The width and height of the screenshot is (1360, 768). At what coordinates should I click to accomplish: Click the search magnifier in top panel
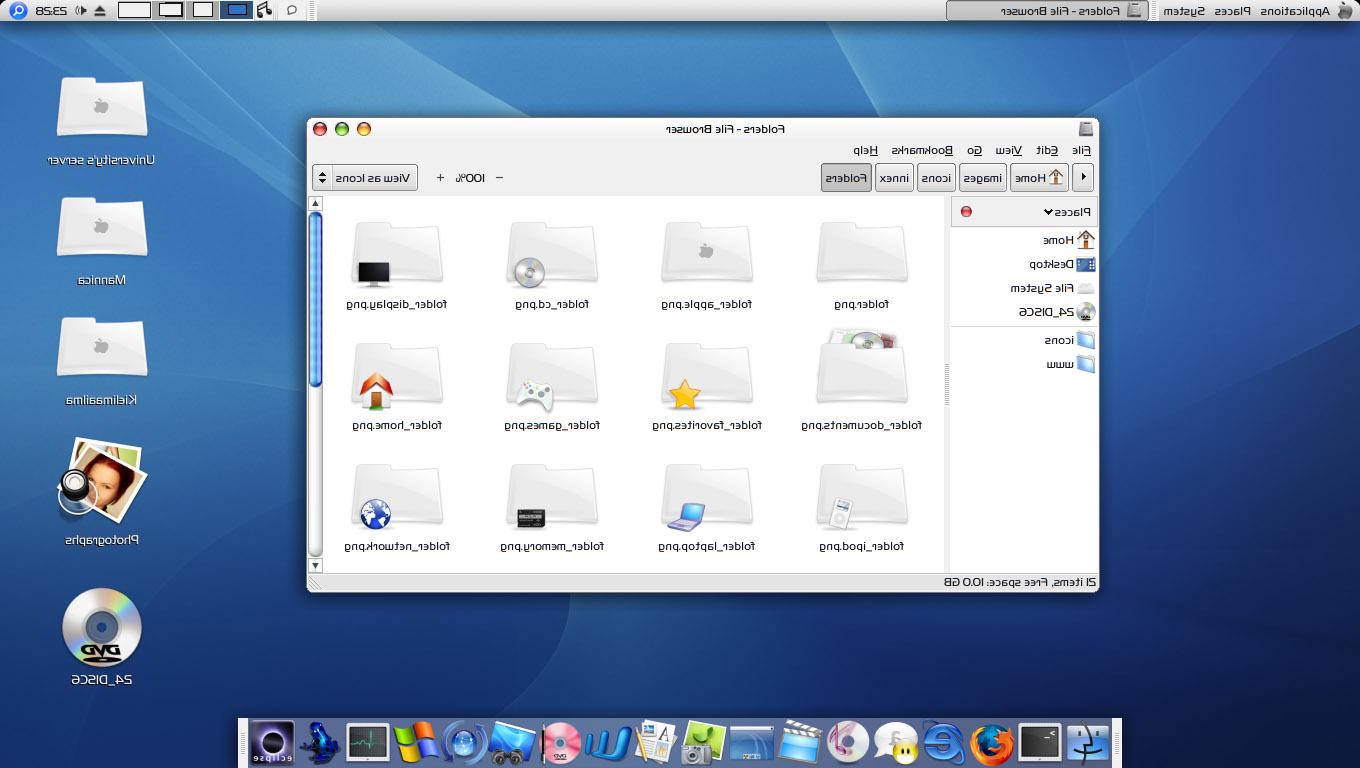coord(18,11)
